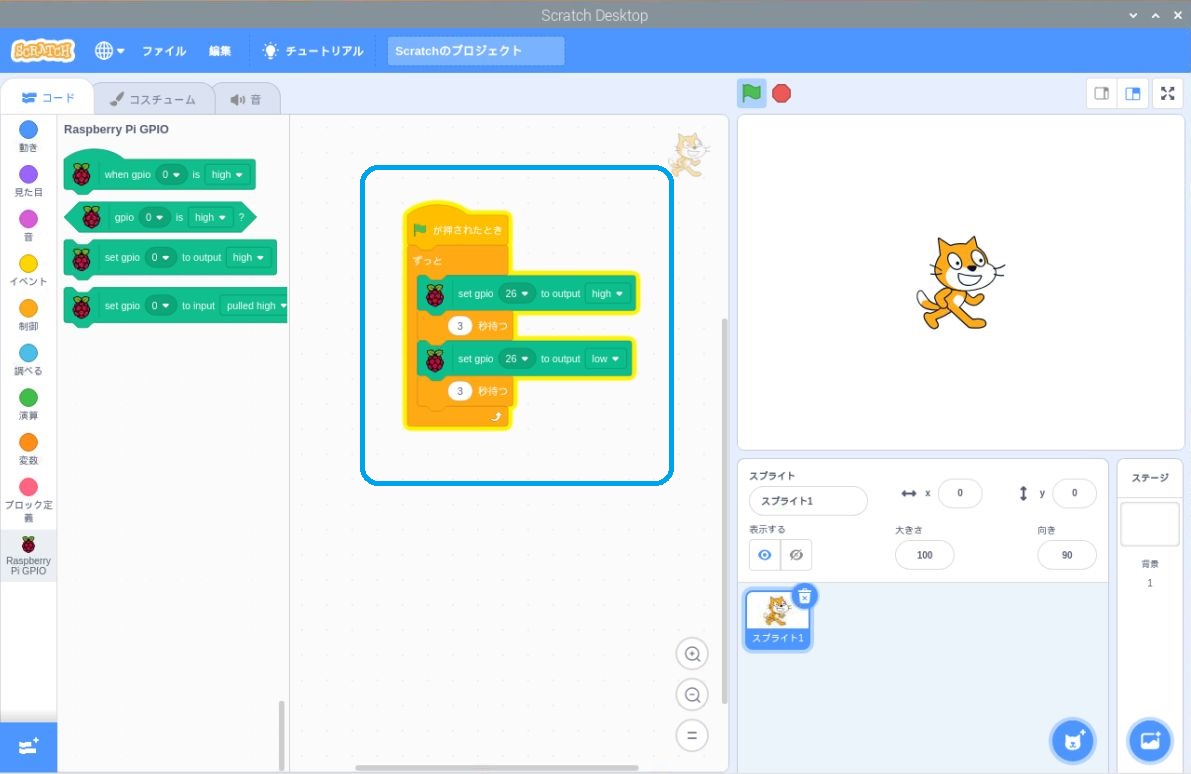The image size is (1191, 774).
Task: Run the project with the green flag
Action: point(751,92)
